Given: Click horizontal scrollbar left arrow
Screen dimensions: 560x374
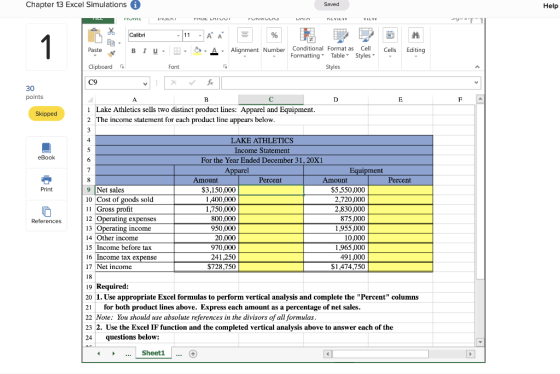Looking at the screenshot, I should pyautogui.click(x=328, y=354).
